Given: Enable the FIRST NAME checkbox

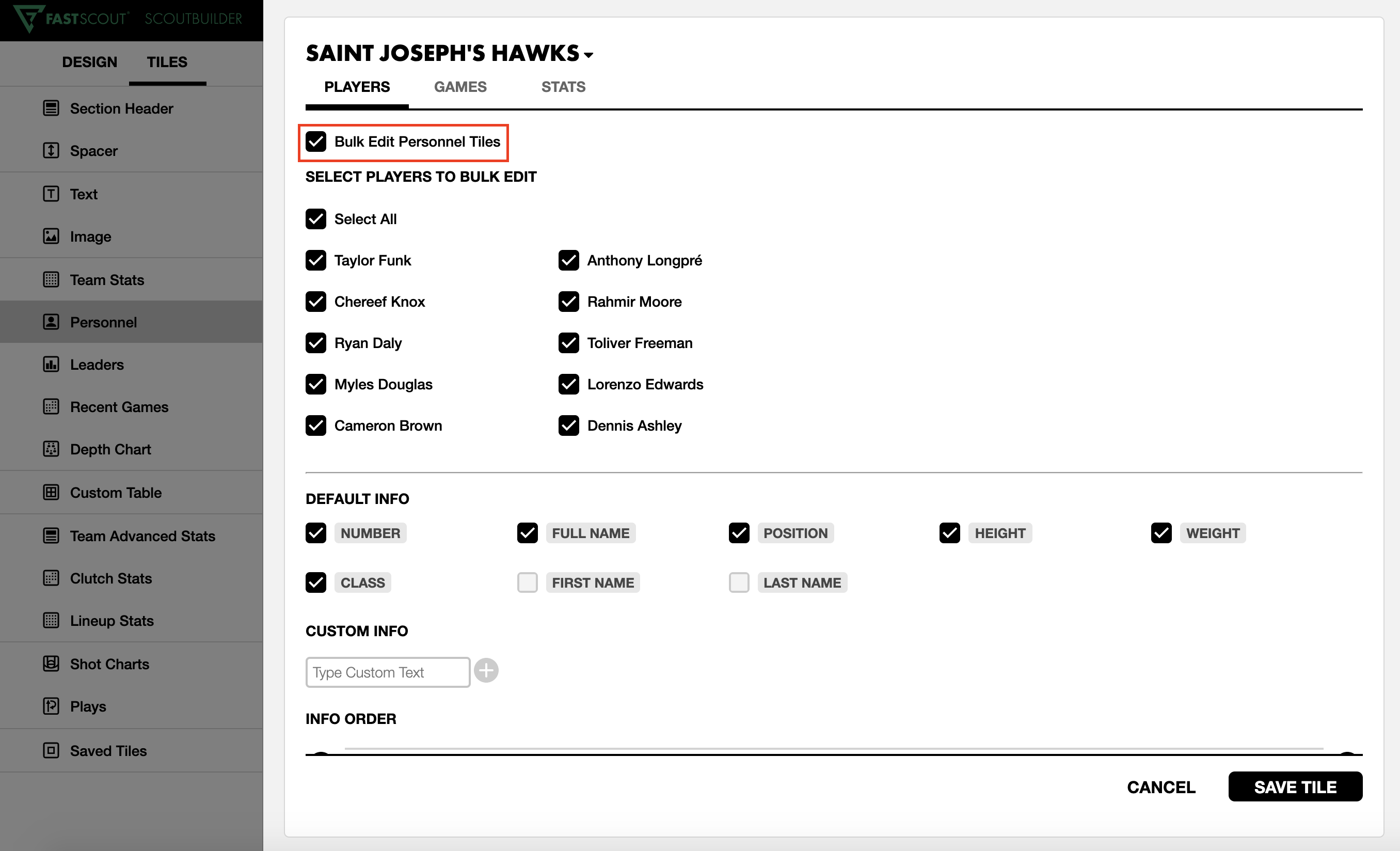Looking at the screenshot, I should click(x=527, y=582).
